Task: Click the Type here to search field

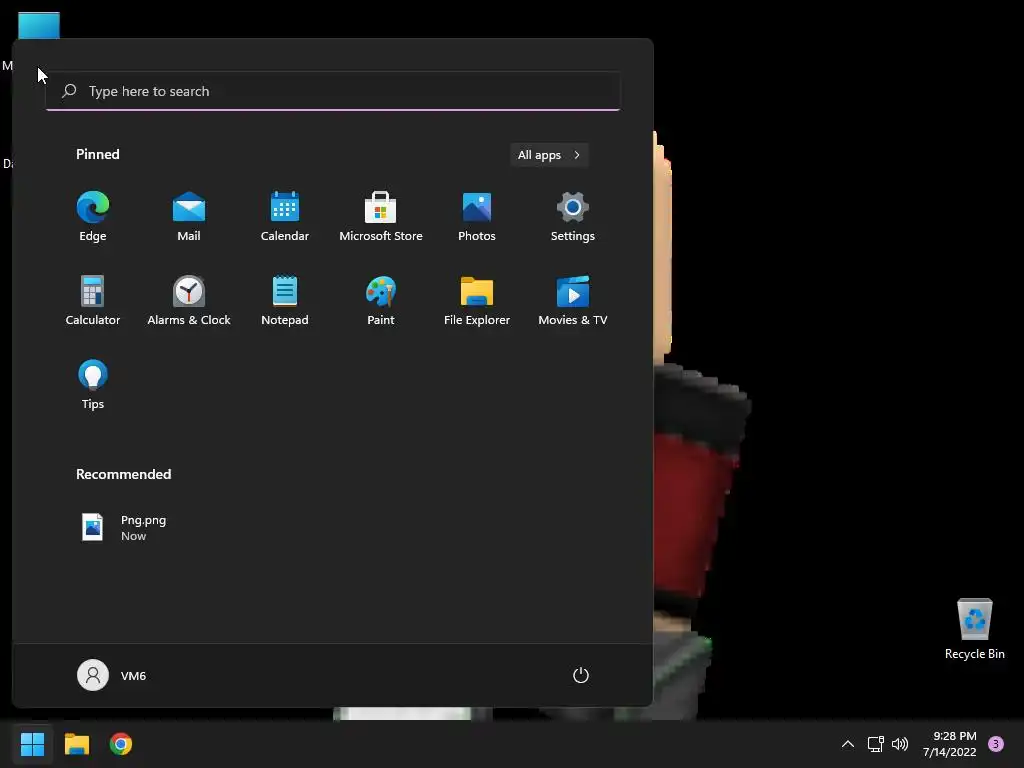Action: click(333, 91)
